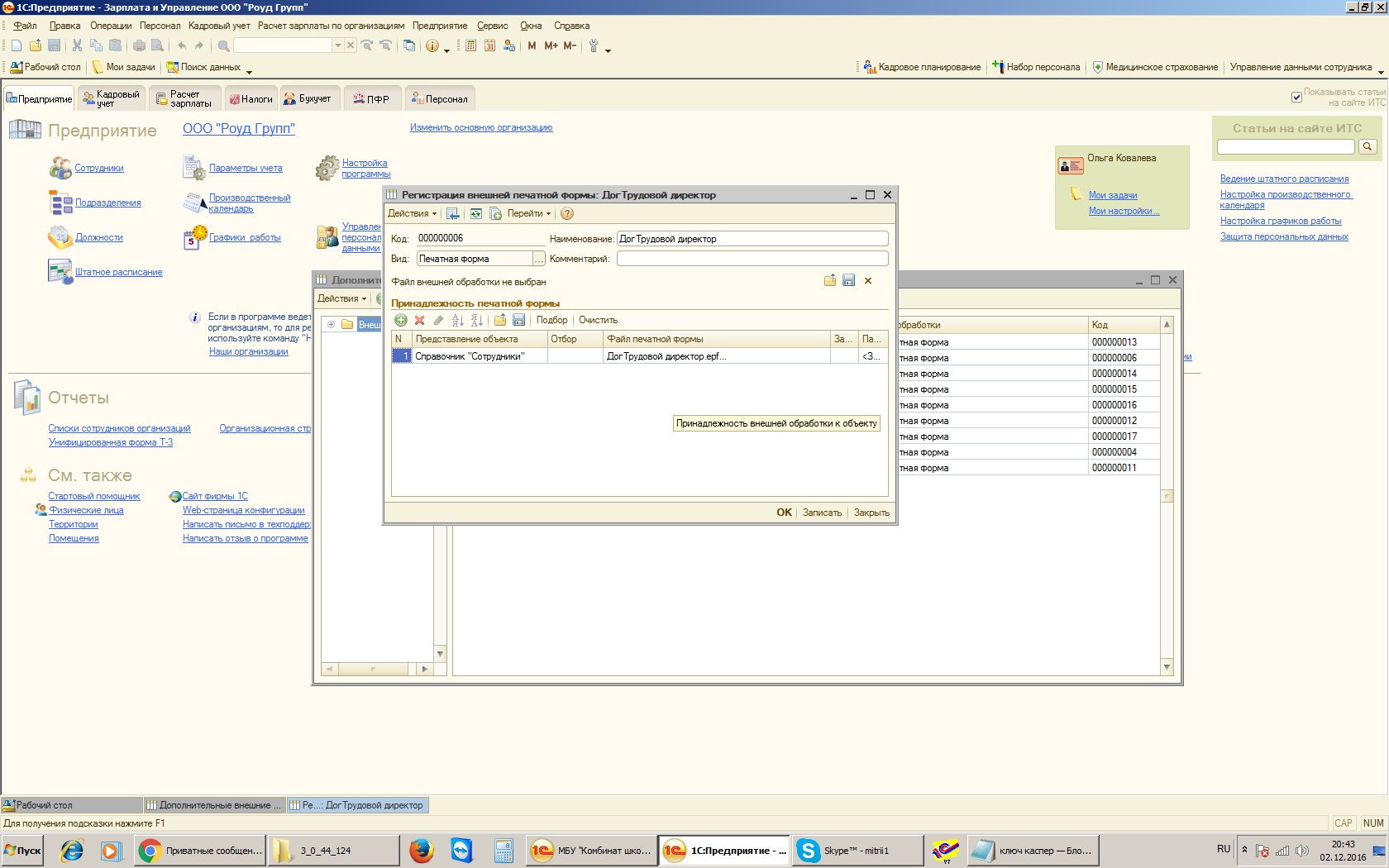
Task: Switch to the Налоги tab
Action: pyautogui.click(x=251, y=99)
